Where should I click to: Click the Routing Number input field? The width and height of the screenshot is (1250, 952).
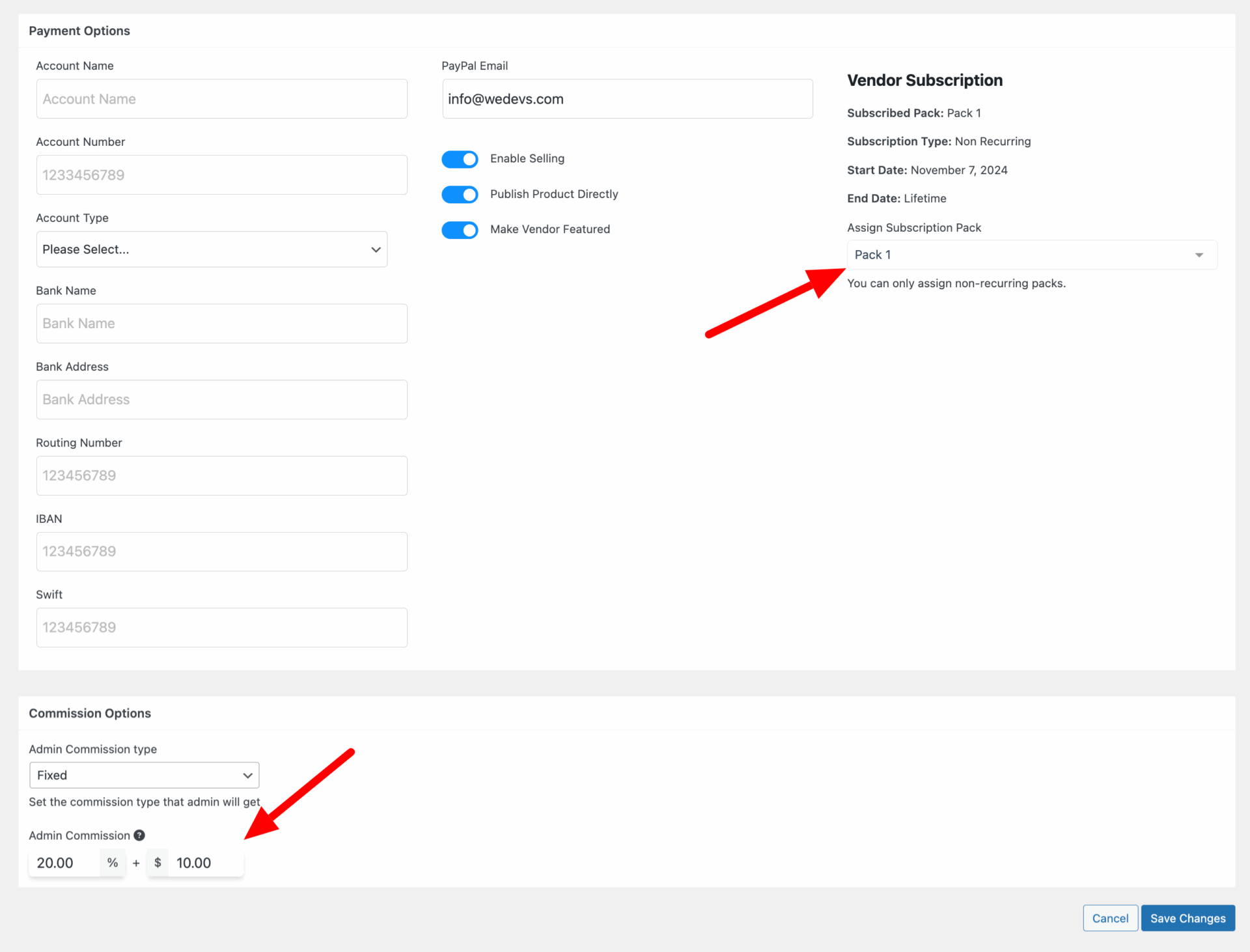(x=221, y=475)
